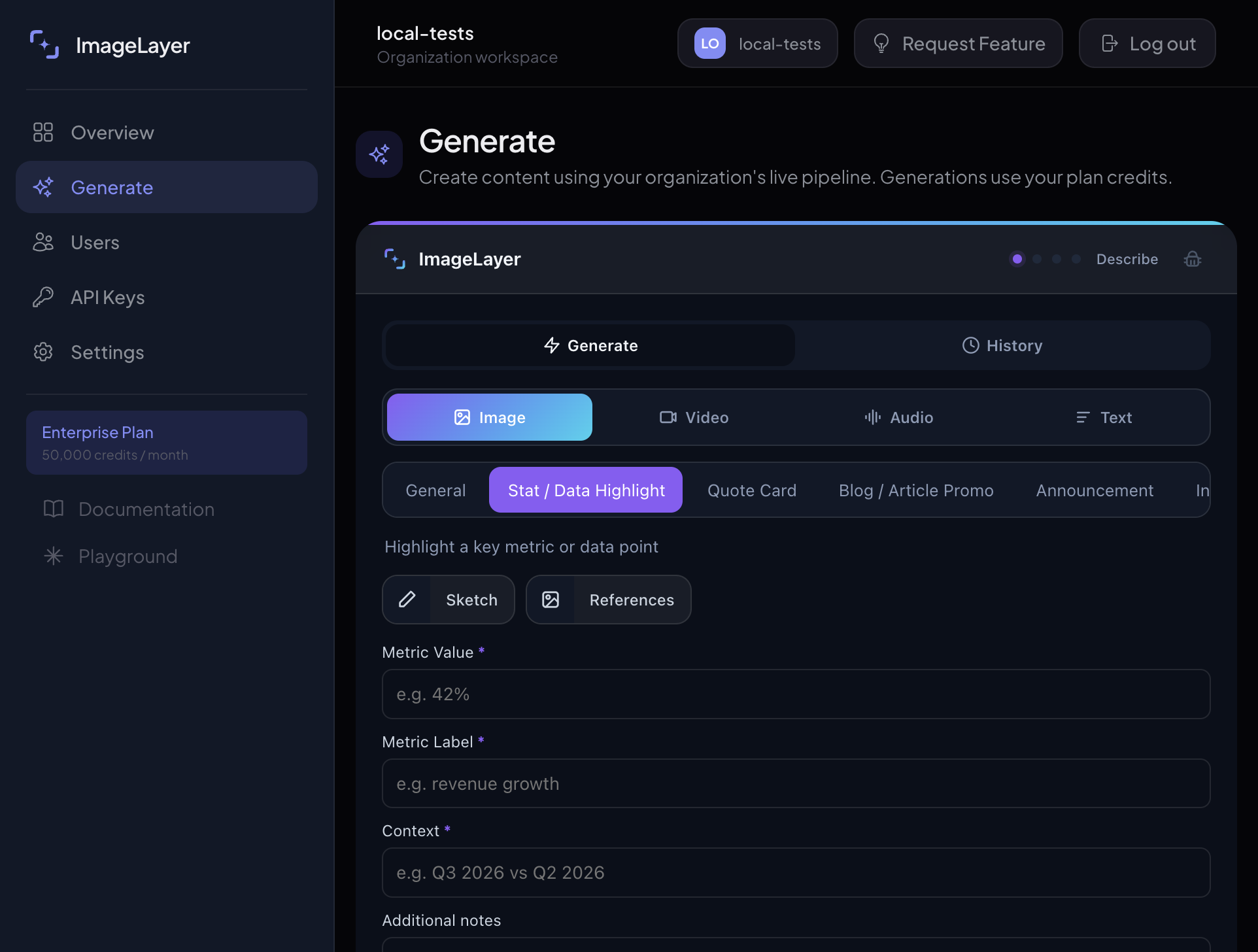This screenshot has width=1258, height=952.
Task: Click the ImageLayer logo in the card header
Action: tap(395, 259)
